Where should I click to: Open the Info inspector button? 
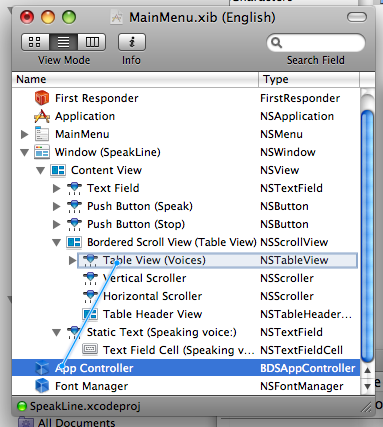(x=132, y=42)
